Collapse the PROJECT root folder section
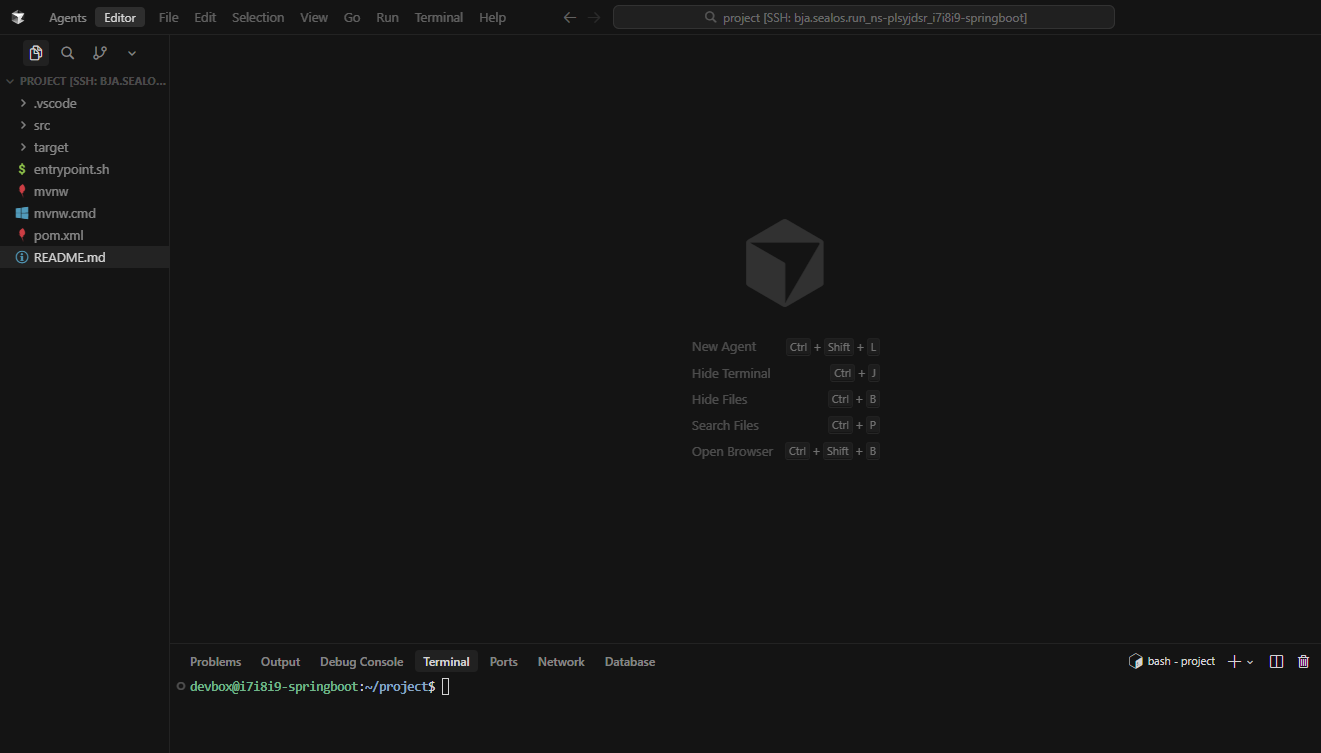This screenshot has width=1321, height=753. [x=85, y=81]
